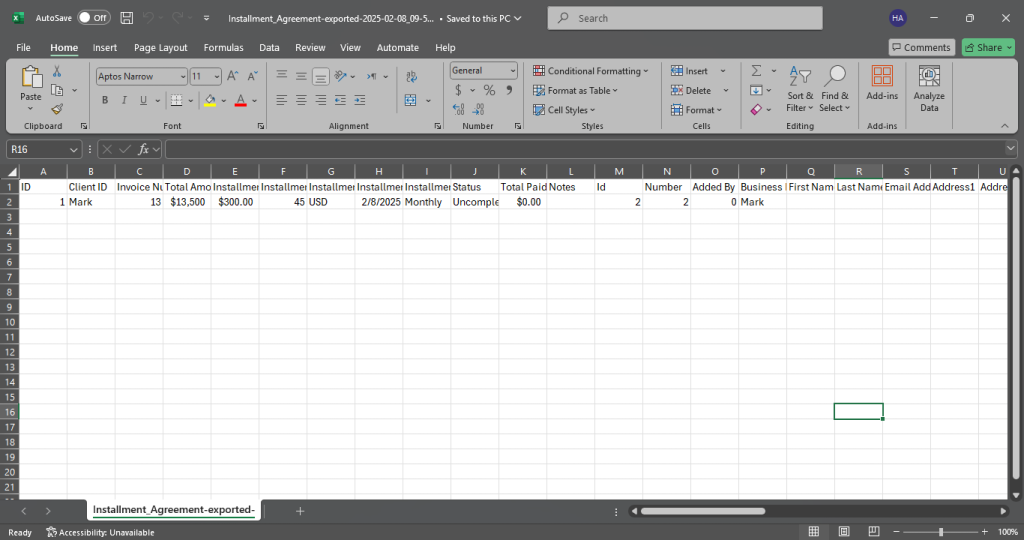Switch to the Formulas tab

click(223, 48)
